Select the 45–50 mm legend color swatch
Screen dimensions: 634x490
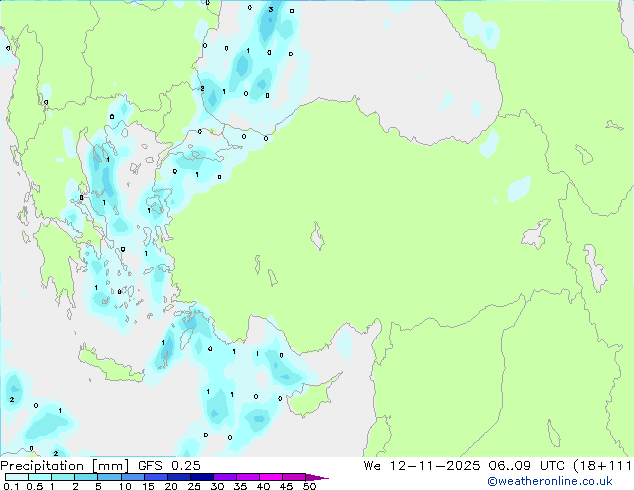click(294, 477)
